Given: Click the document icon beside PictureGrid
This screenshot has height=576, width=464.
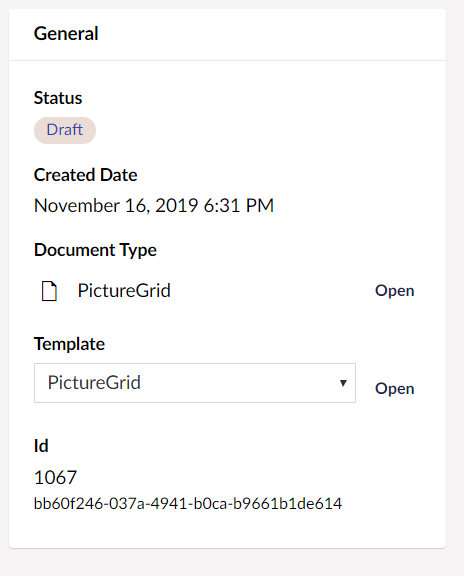Looking at the screenshot, I should [49, 291].
